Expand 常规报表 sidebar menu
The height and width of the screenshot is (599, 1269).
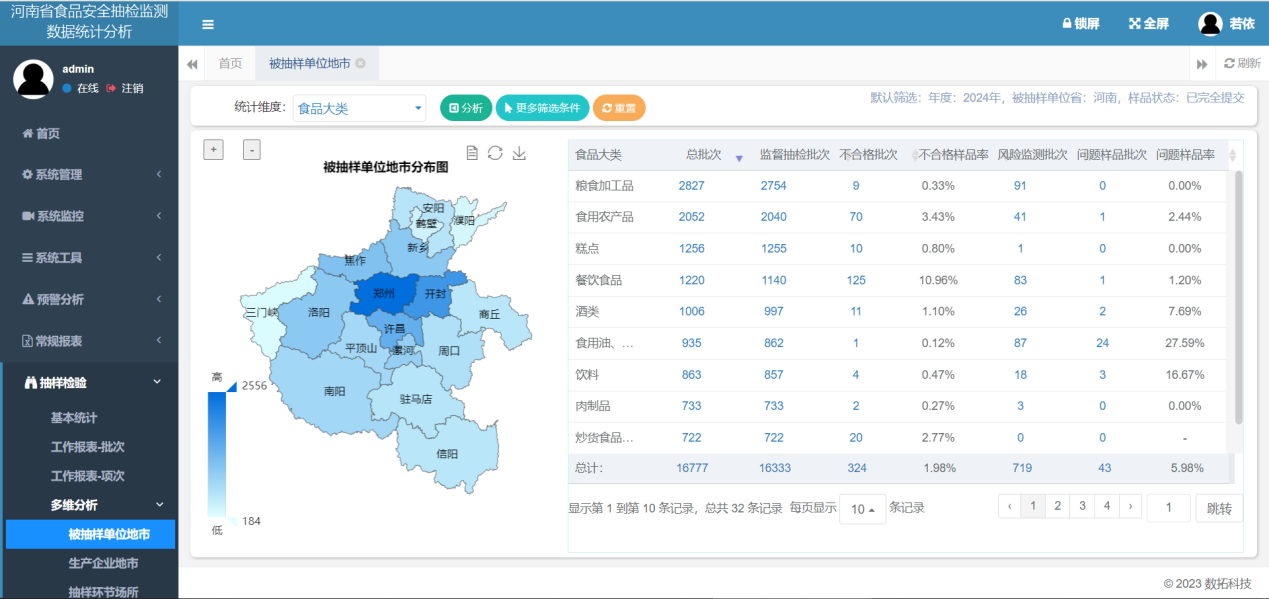(89, 340)
